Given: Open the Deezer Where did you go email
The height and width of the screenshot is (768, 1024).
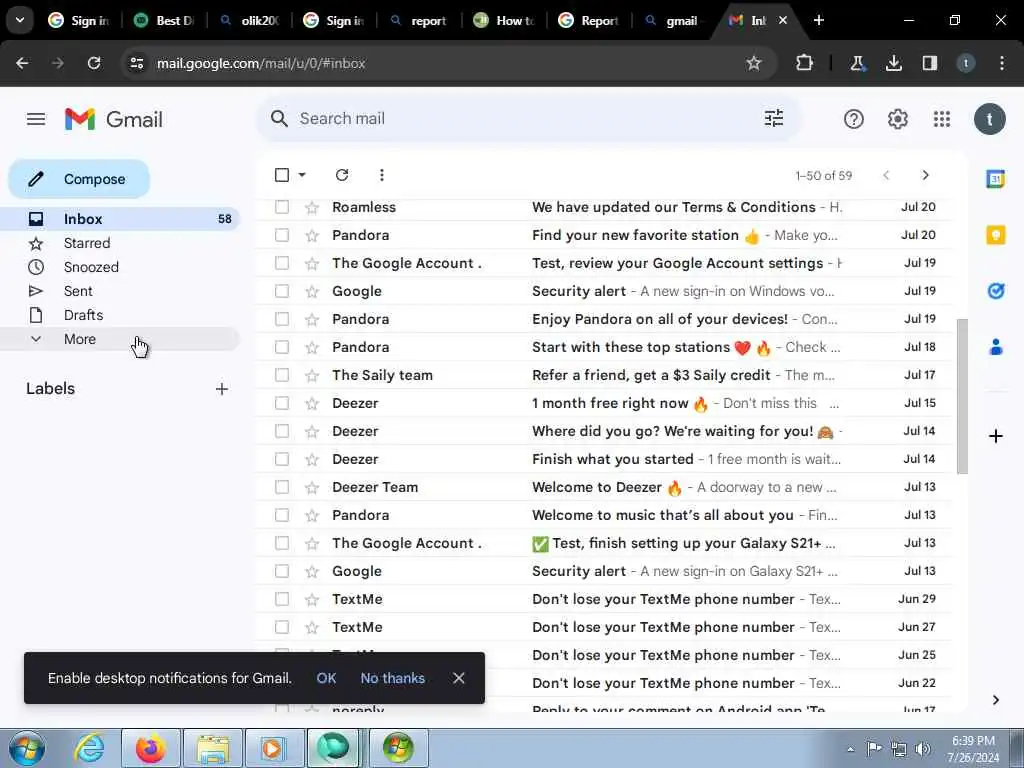Looking at the screenshot, I should click(x=603, y=431).
